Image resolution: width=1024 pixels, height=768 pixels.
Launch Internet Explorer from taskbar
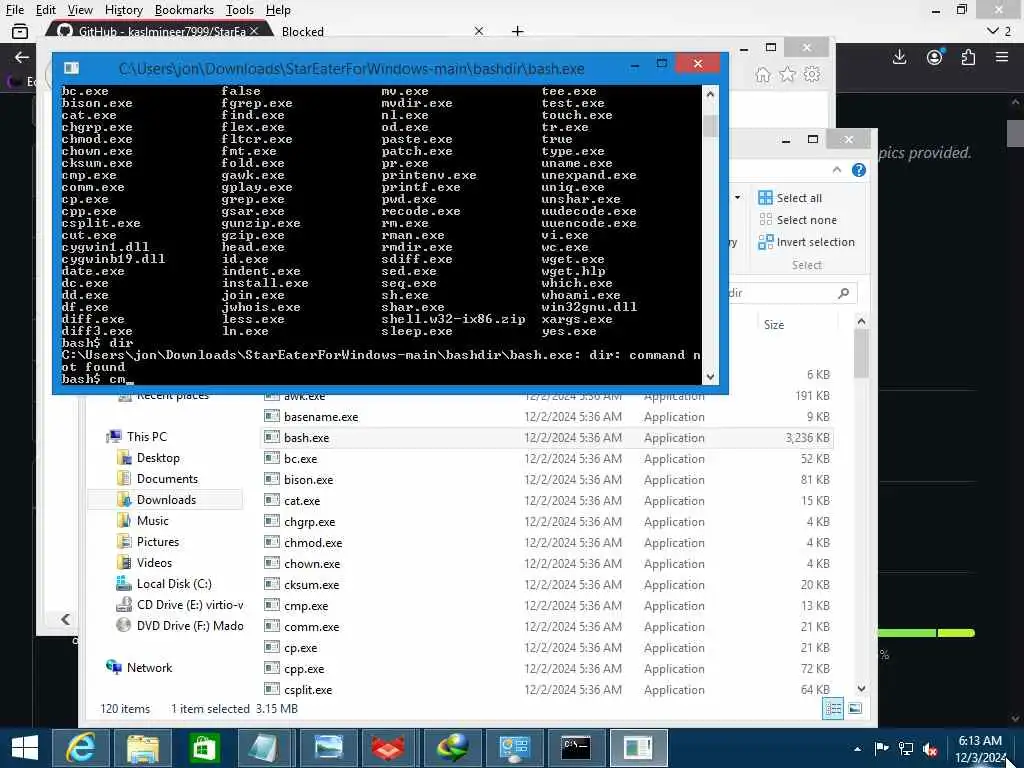coord(81,748)
